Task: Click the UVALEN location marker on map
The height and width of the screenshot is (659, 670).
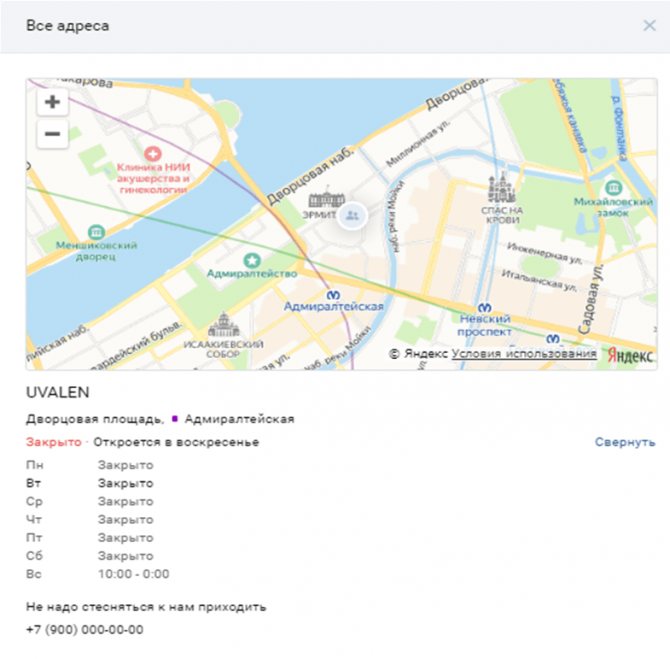Action: point(351,215)
